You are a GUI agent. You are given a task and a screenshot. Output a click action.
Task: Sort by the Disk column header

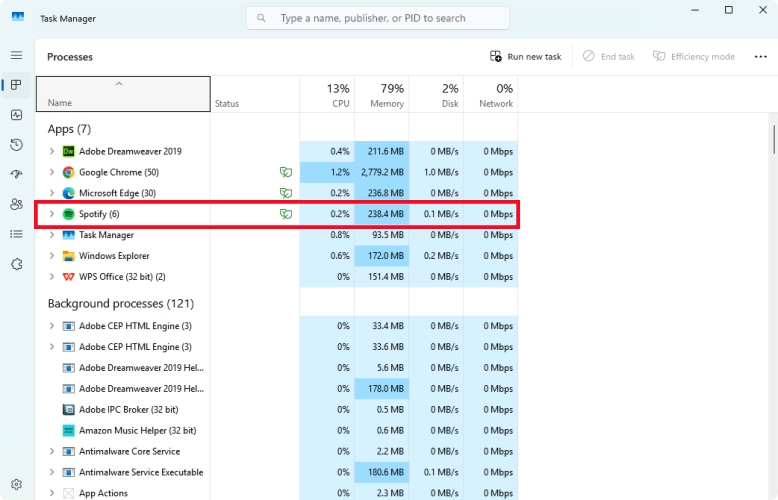436,94
